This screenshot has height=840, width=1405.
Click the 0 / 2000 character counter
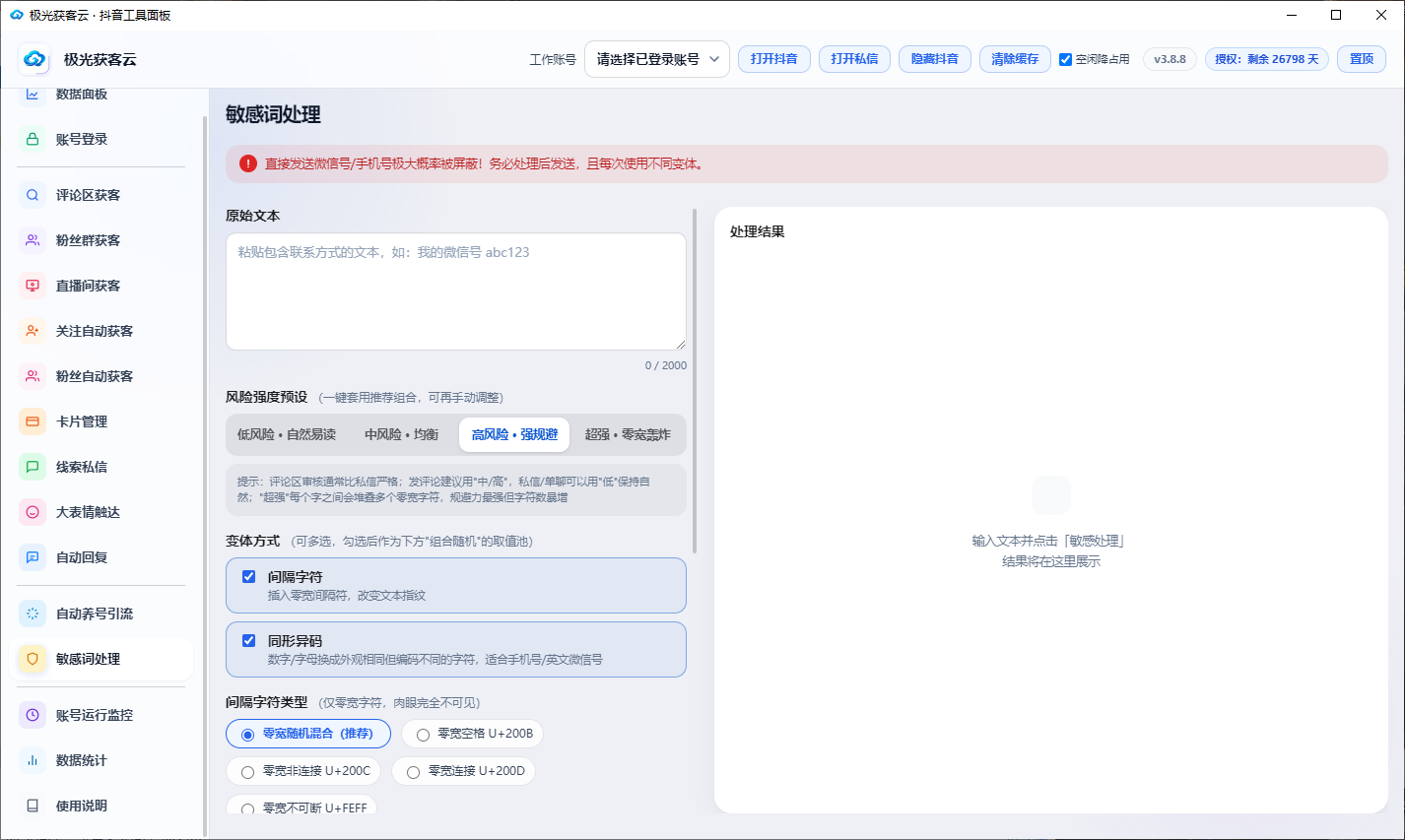point(666,365)
